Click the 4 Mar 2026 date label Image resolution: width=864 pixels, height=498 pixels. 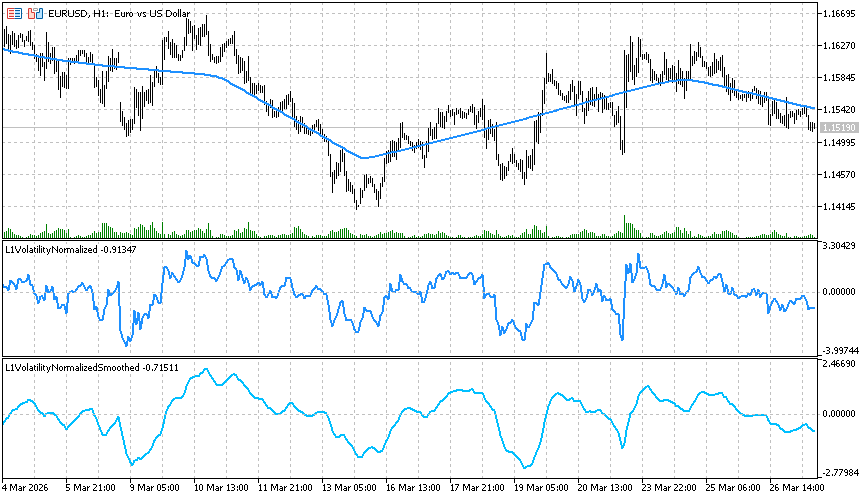(x=25, y=488)
